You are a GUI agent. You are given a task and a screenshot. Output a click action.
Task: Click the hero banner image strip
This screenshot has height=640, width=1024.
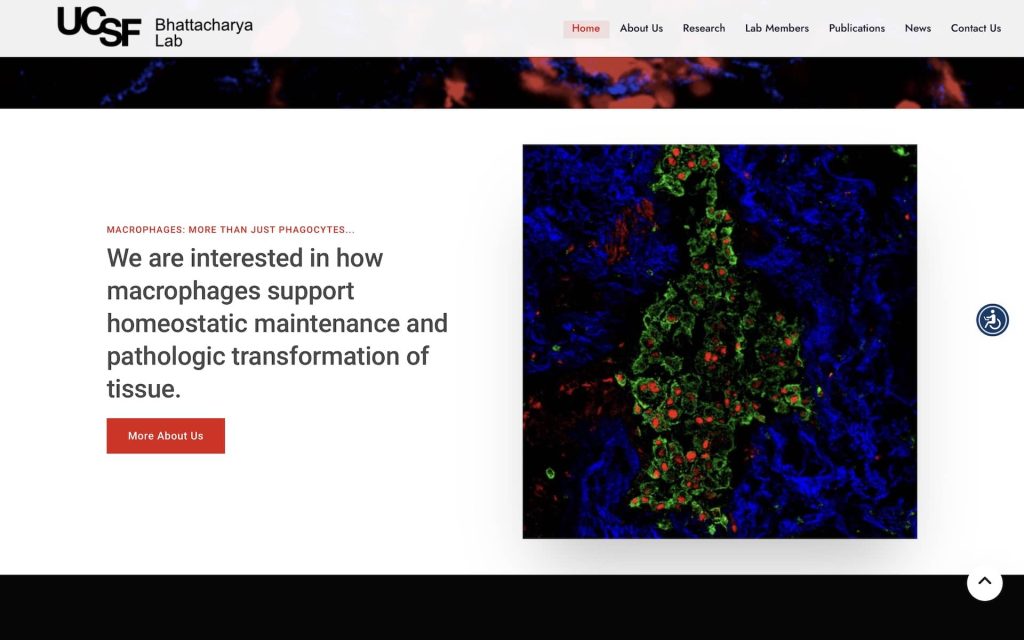click(x=512, y=83)
